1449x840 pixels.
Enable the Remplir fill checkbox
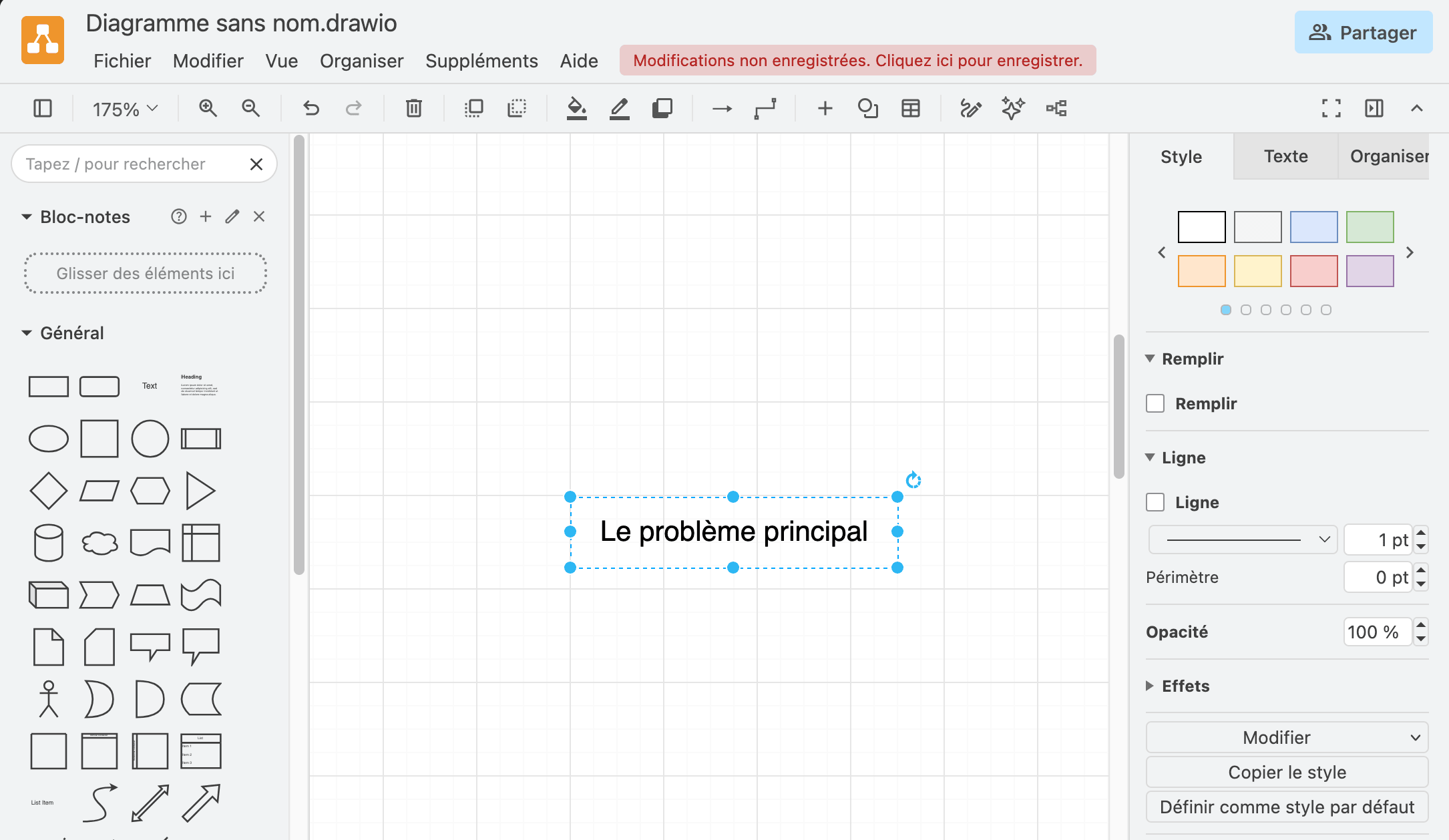[1155, 403]
